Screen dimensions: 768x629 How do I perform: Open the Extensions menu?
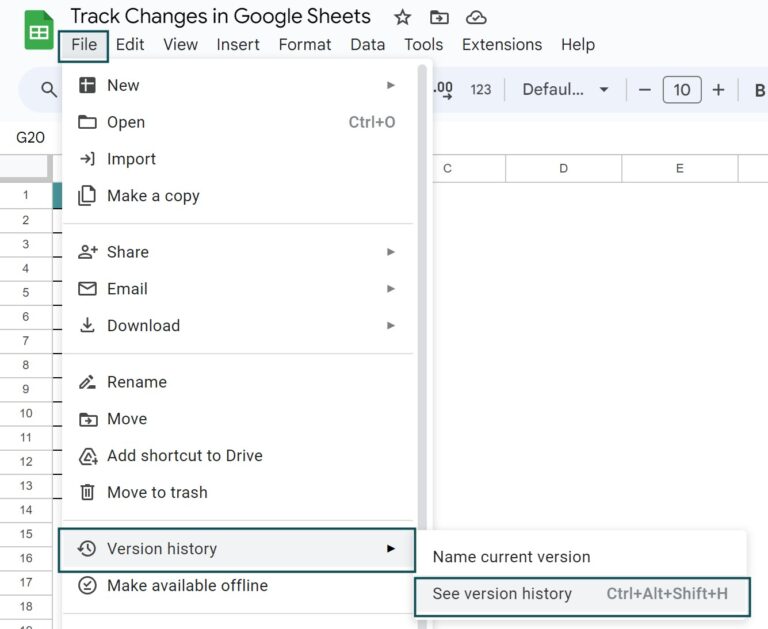tap(502, 45)
